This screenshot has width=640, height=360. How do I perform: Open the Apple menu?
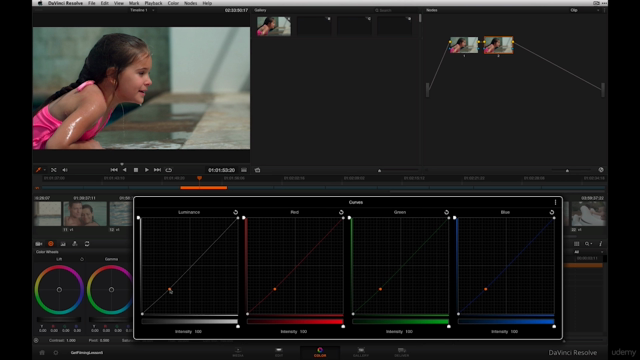click(x=40, y=3)
